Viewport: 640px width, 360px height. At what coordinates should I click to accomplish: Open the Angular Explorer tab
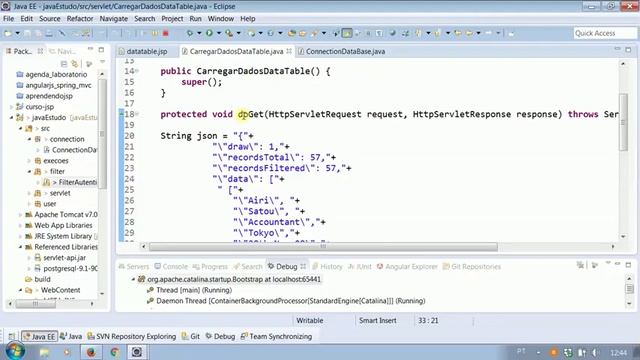(407, 267)
